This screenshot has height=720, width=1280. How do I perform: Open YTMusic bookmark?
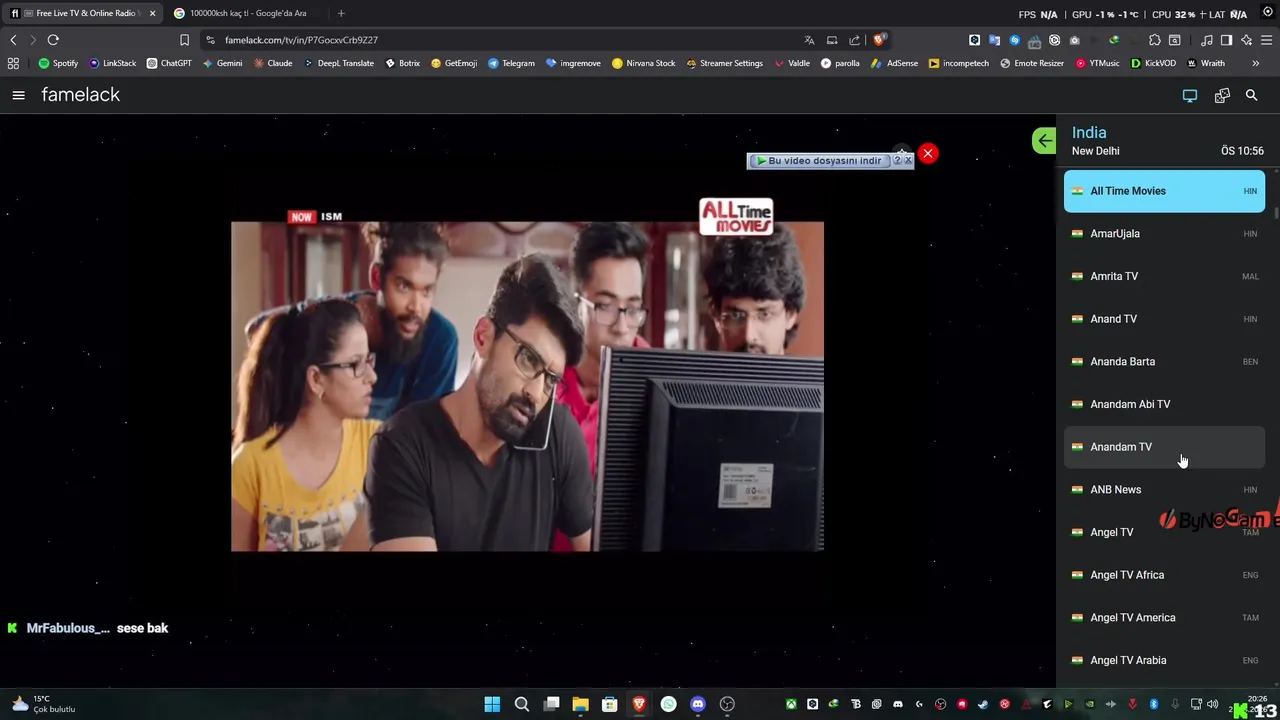1098,63
